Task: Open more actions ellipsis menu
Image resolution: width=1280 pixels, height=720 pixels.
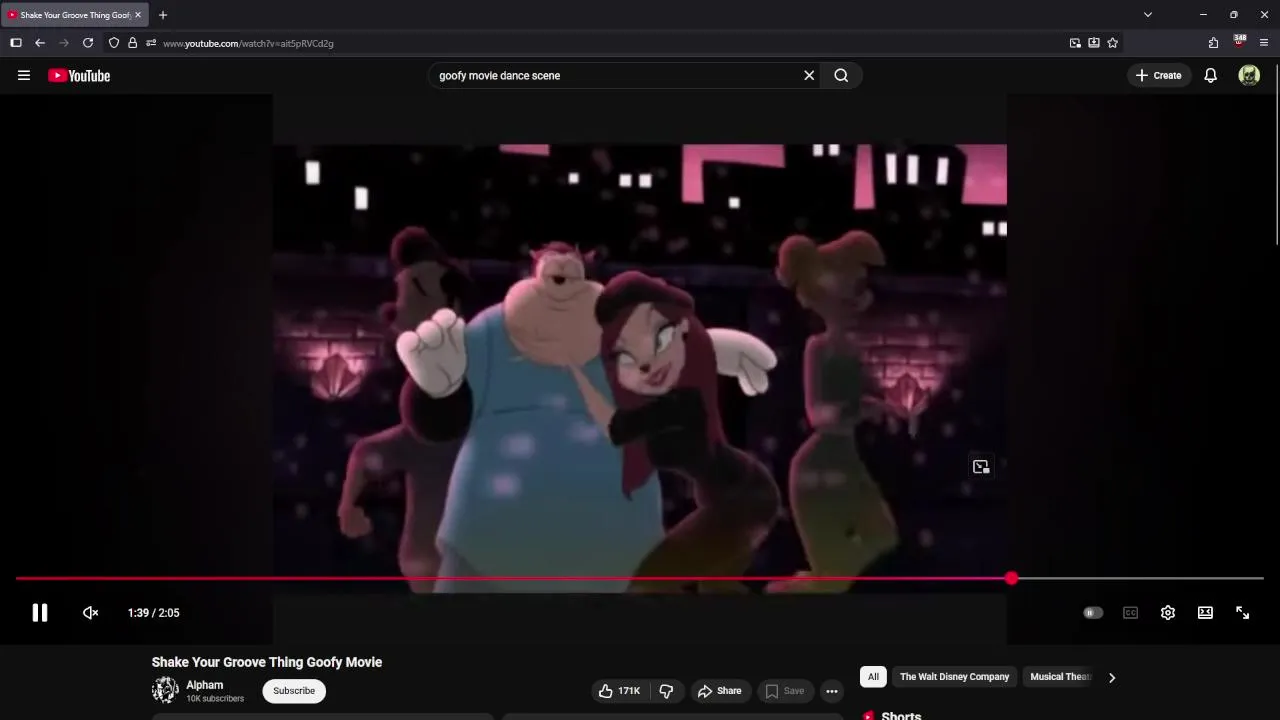Action: click(831, 691)
